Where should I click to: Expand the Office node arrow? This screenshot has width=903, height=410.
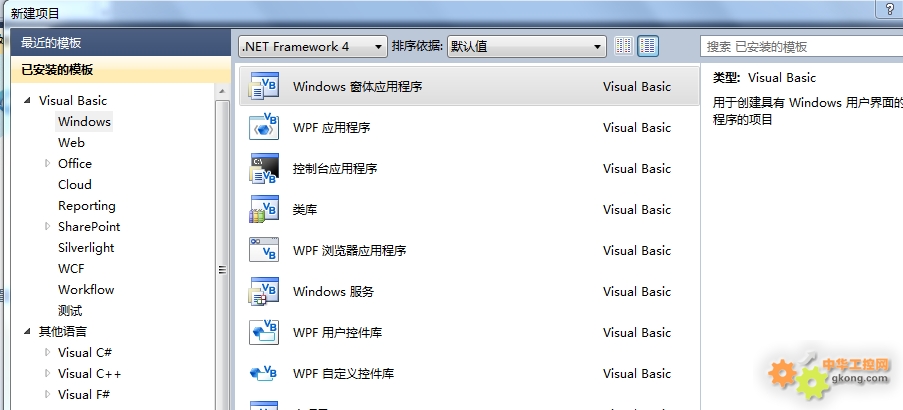pyautogui.click(x=47, y=164)
